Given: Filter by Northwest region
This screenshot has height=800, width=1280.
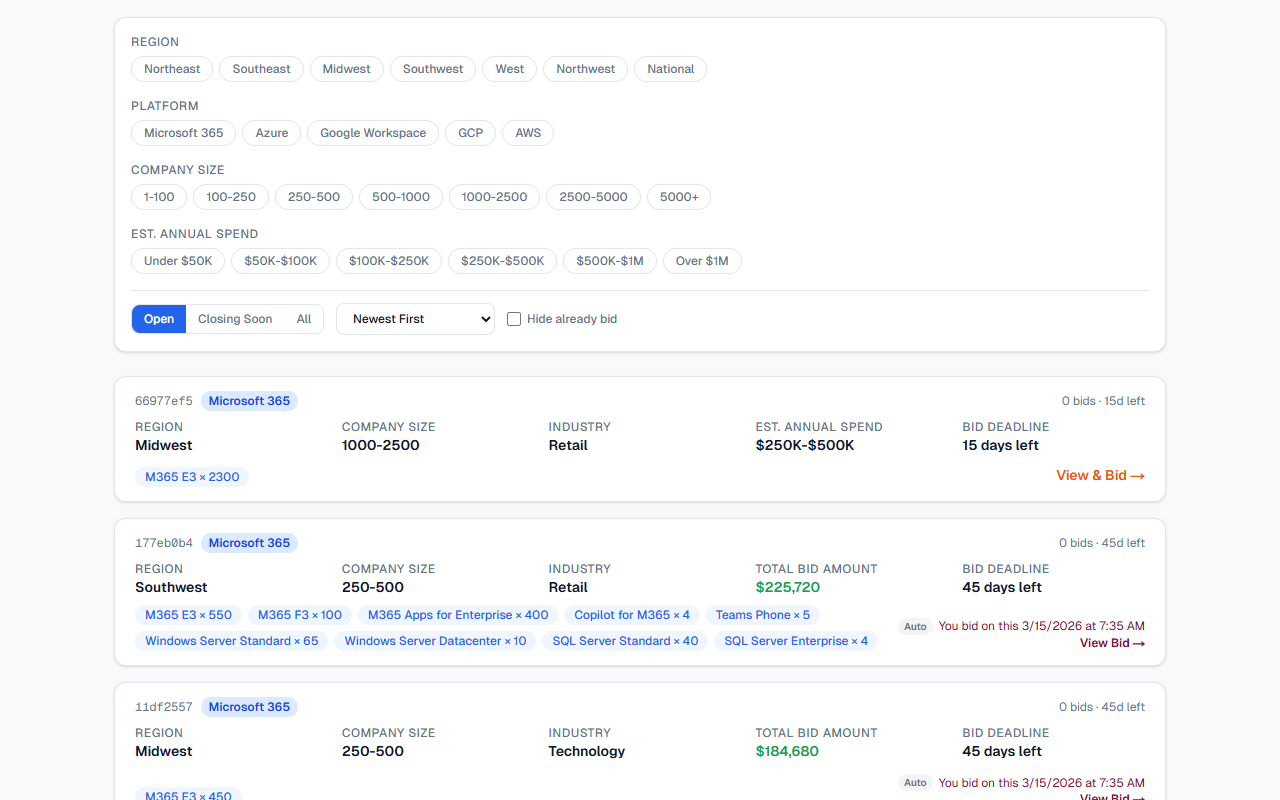Looking at the screenshot, I should click(x=586, y=69).
